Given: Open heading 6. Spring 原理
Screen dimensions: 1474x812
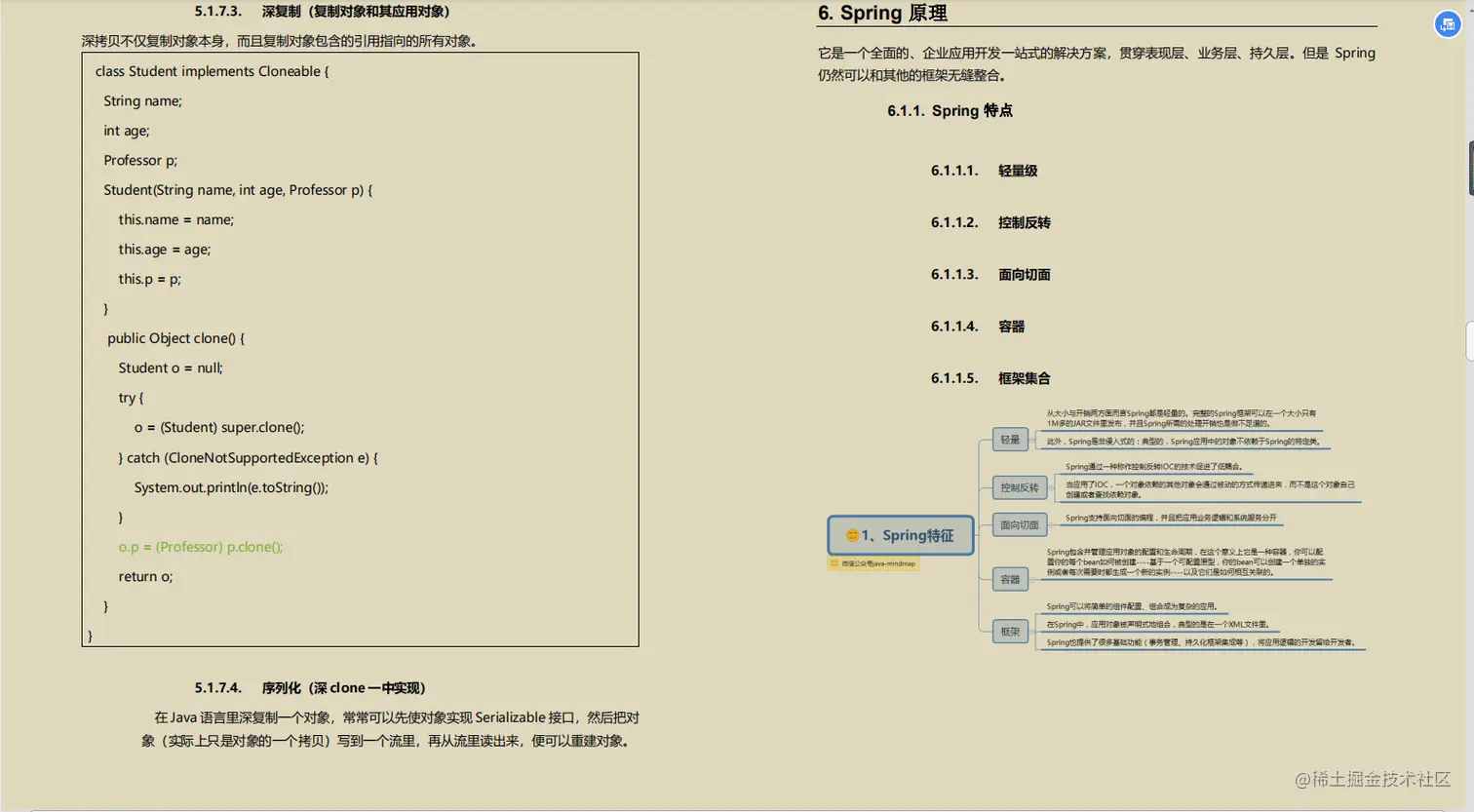Looking at the screenshot, I should click(x=880, y=14).
